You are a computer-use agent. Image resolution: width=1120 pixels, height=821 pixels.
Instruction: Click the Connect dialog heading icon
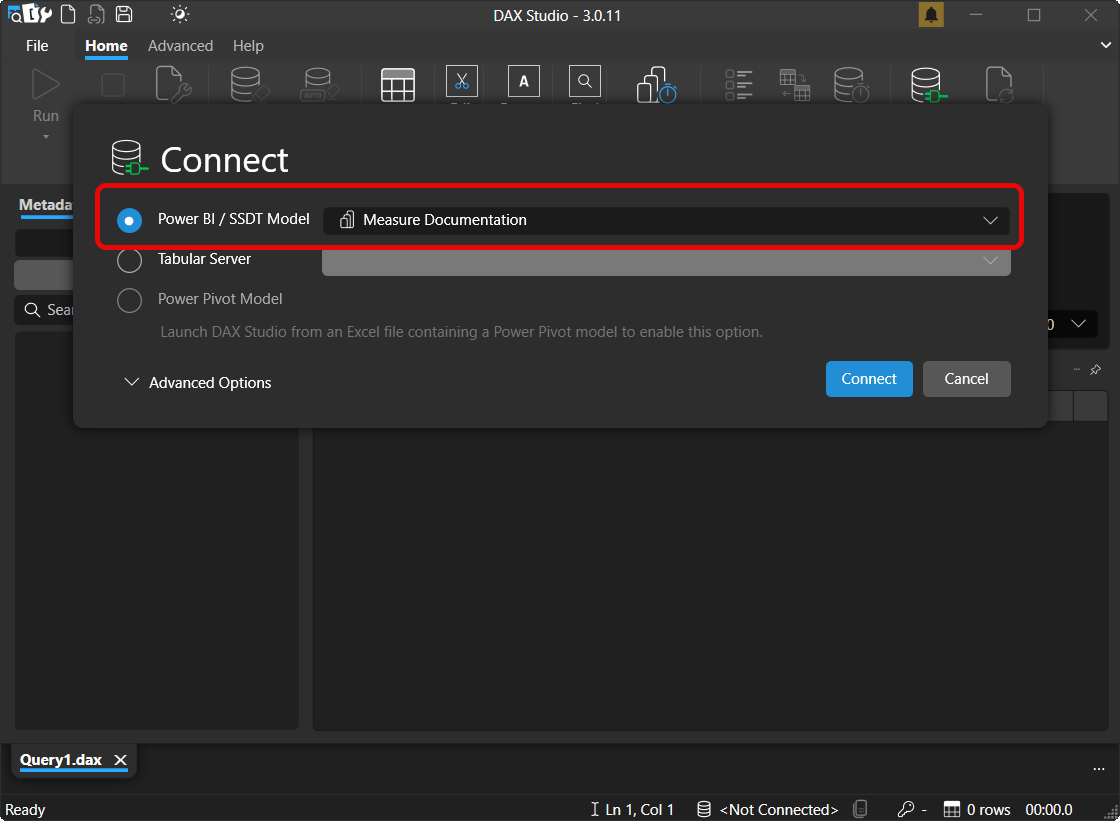pos(129,158)
